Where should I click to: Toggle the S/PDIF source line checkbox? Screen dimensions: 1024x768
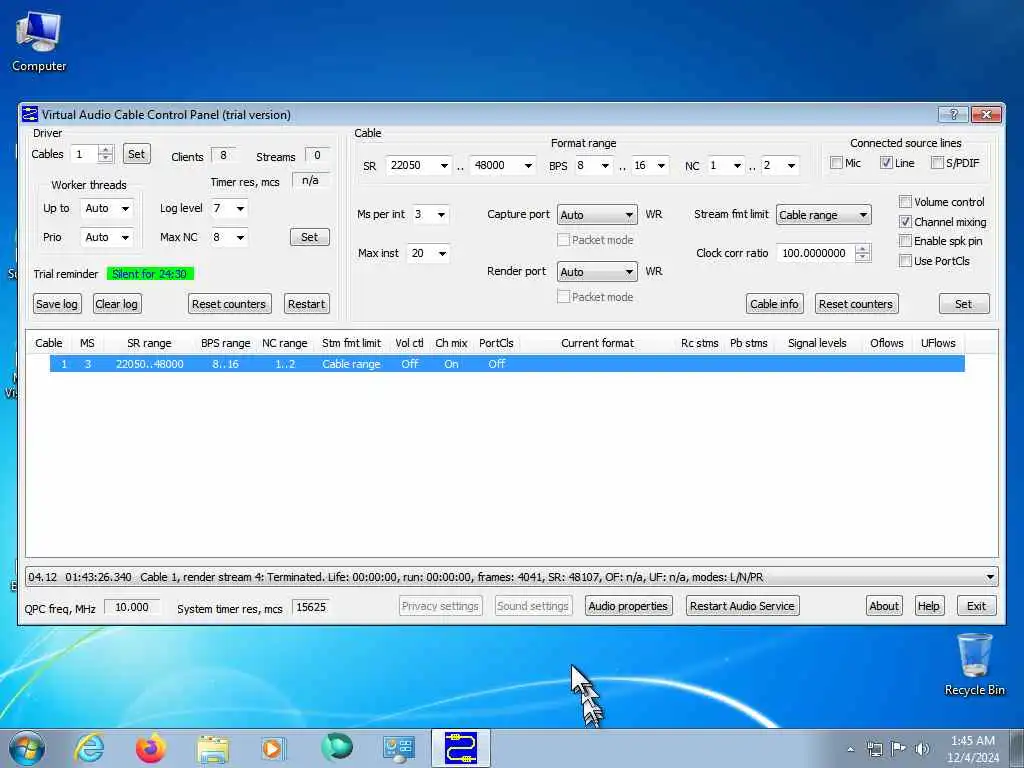(x=936, y=163)
